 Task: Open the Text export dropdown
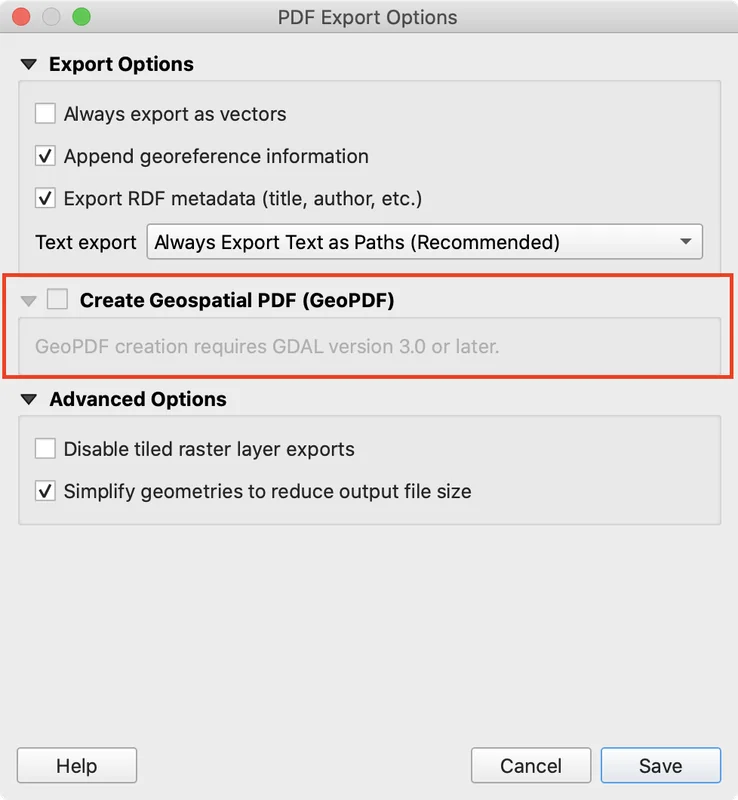pos(424,242)
